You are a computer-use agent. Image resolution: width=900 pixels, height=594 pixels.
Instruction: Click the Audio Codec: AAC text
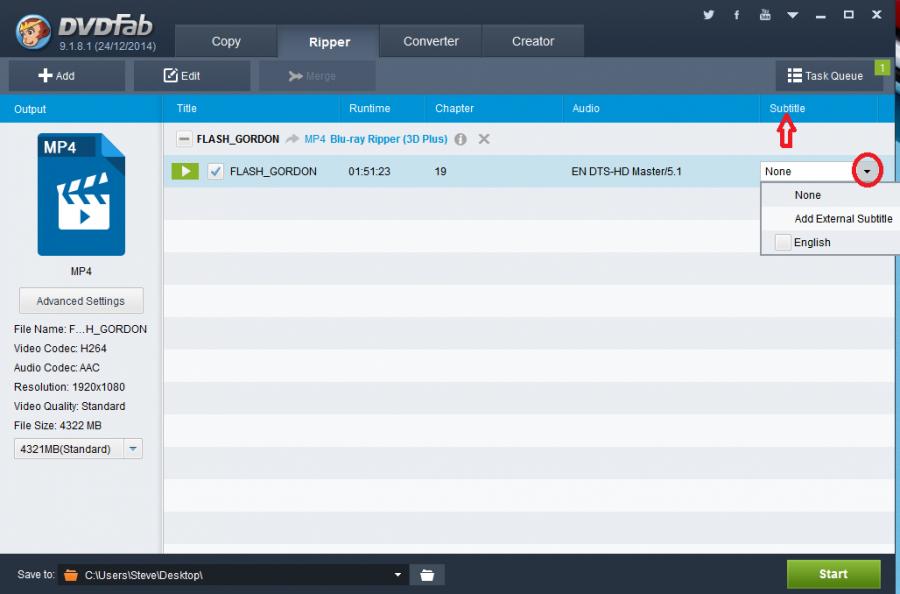coord(57,367)
